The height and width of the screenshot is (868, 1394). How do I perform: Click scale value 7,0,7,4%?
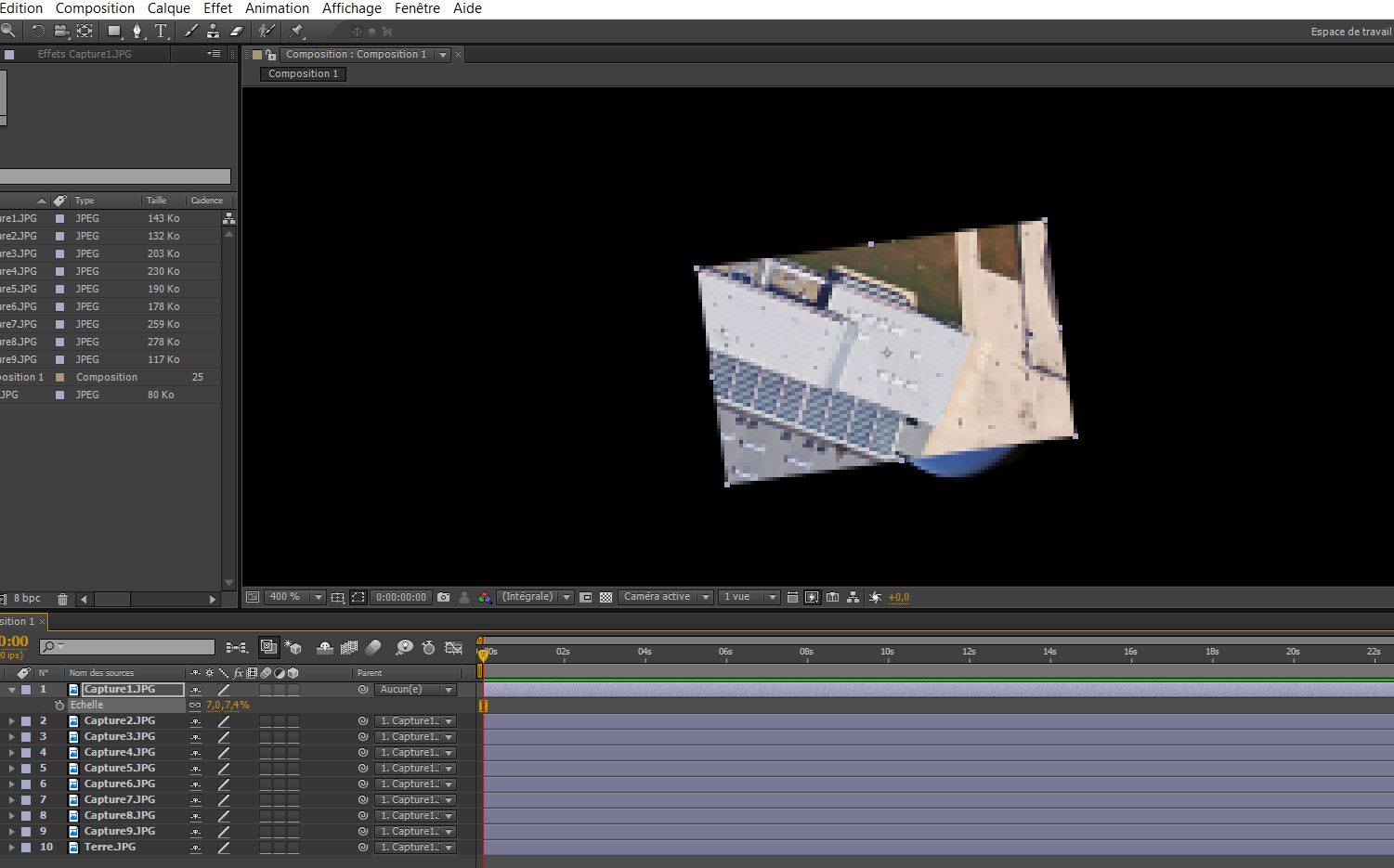click(x=228, y=706)
